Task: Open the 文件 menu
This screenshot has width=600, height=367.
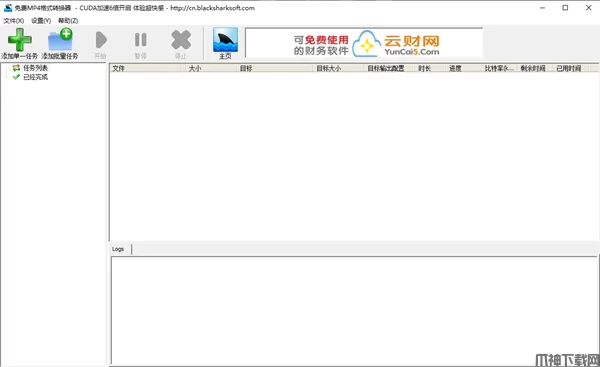Action: [x=14, y=21]
